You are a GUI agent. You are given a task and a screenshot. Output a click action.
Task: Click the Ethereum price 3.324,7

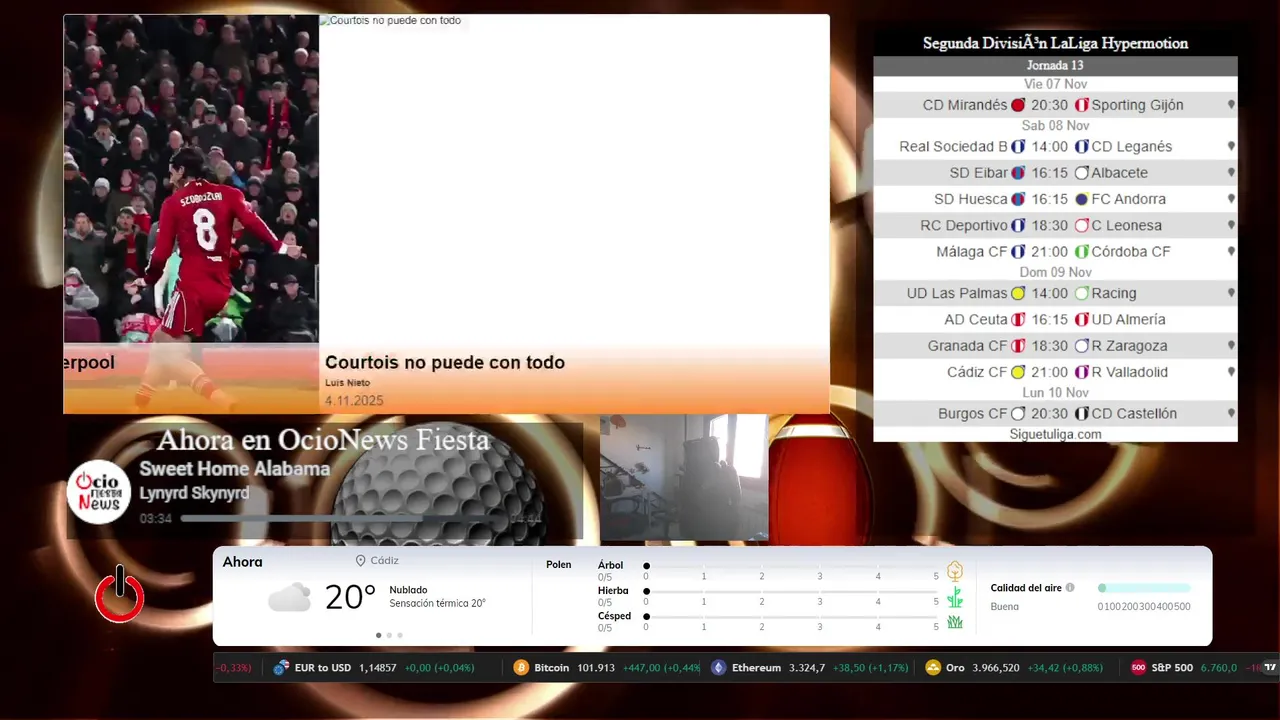(x=807, y=668)
